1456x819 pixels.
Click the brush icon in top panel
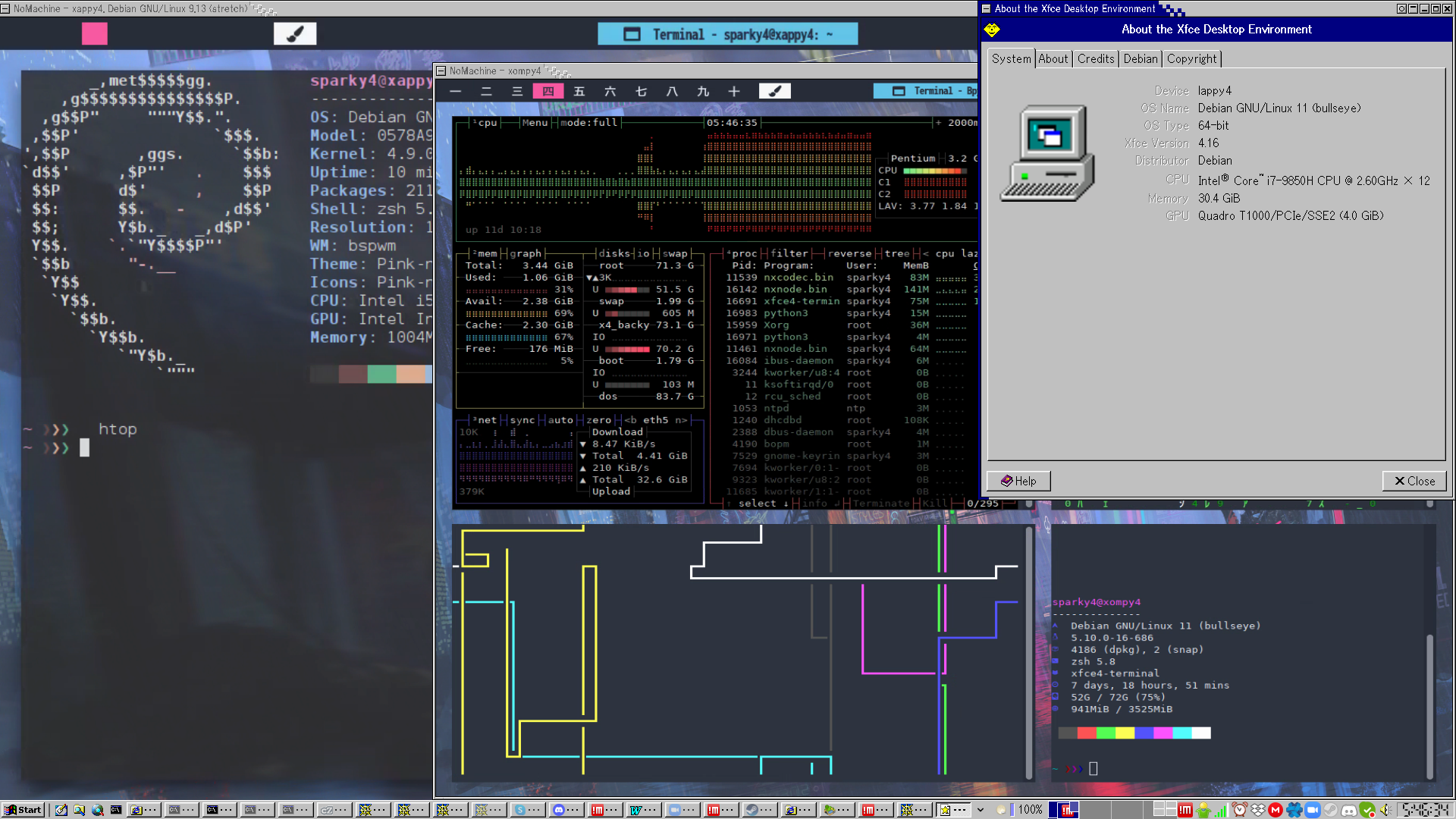click(x=295, y=33)
